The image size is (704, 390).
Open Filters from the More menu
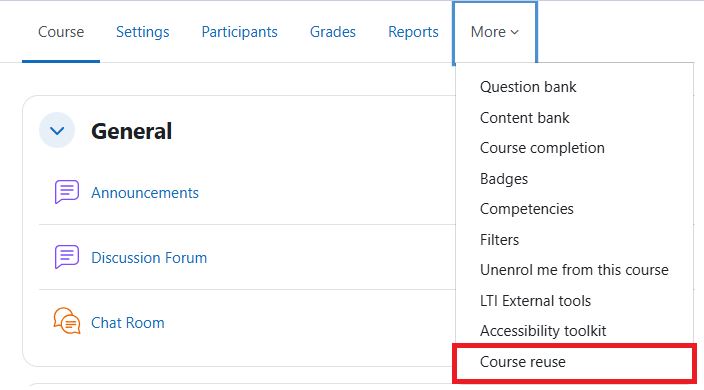(x=499, y=240)
